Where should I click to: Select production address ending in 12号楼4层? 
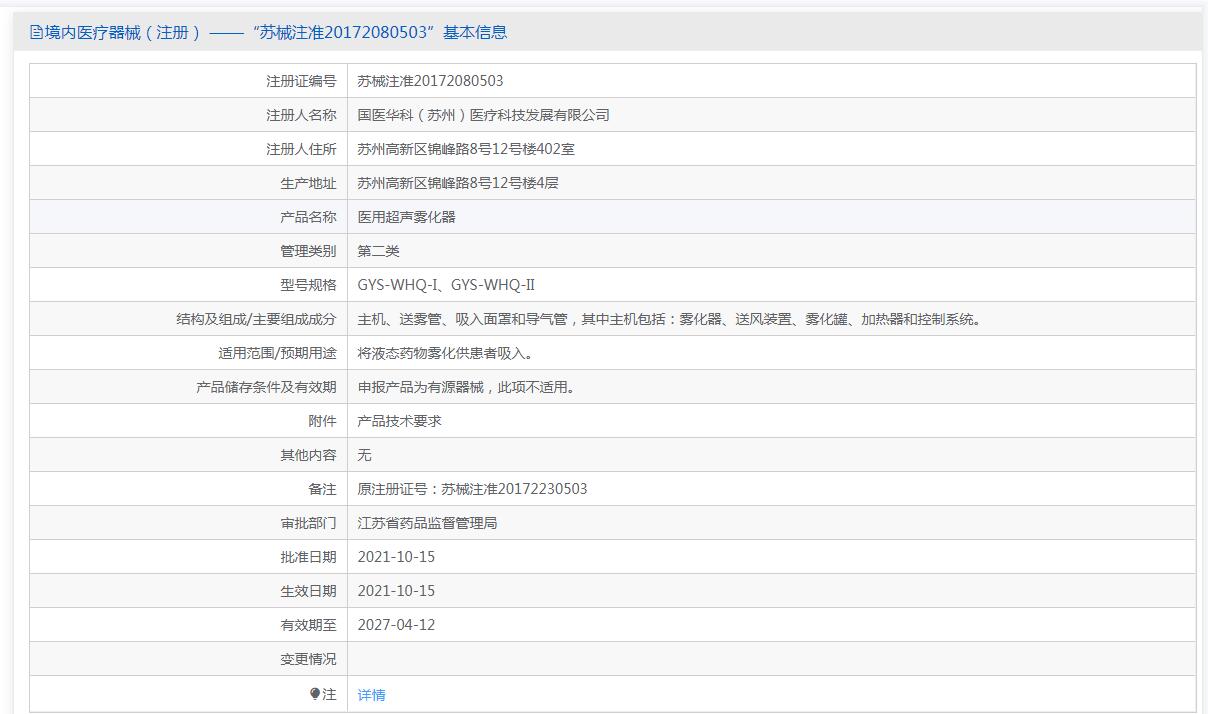click(x=458, y=183)
